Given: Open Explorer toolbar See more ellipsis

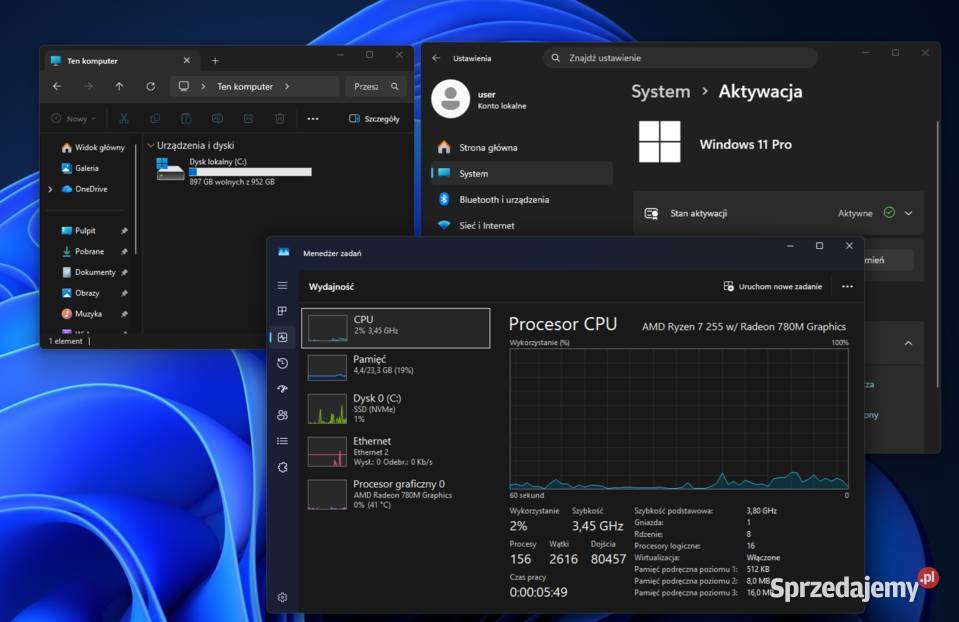Looking at the screenshot, I should point(313,119).
